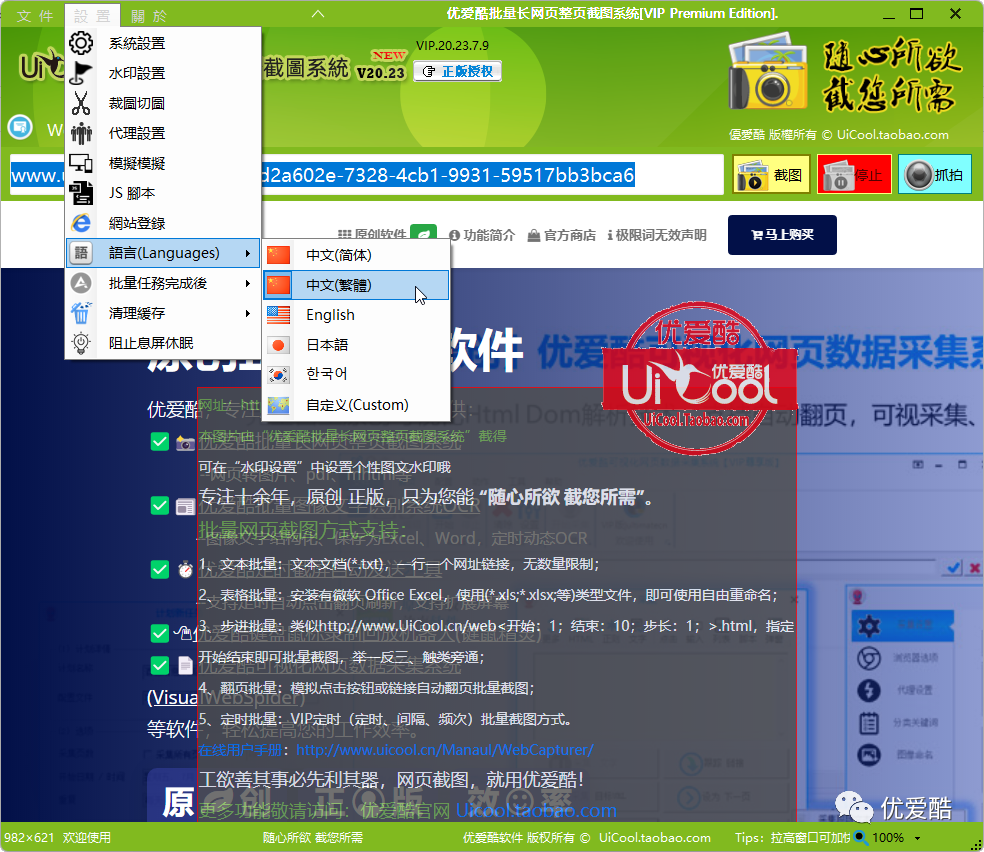Select 中文(简体) language option

[x=356, y=255]
